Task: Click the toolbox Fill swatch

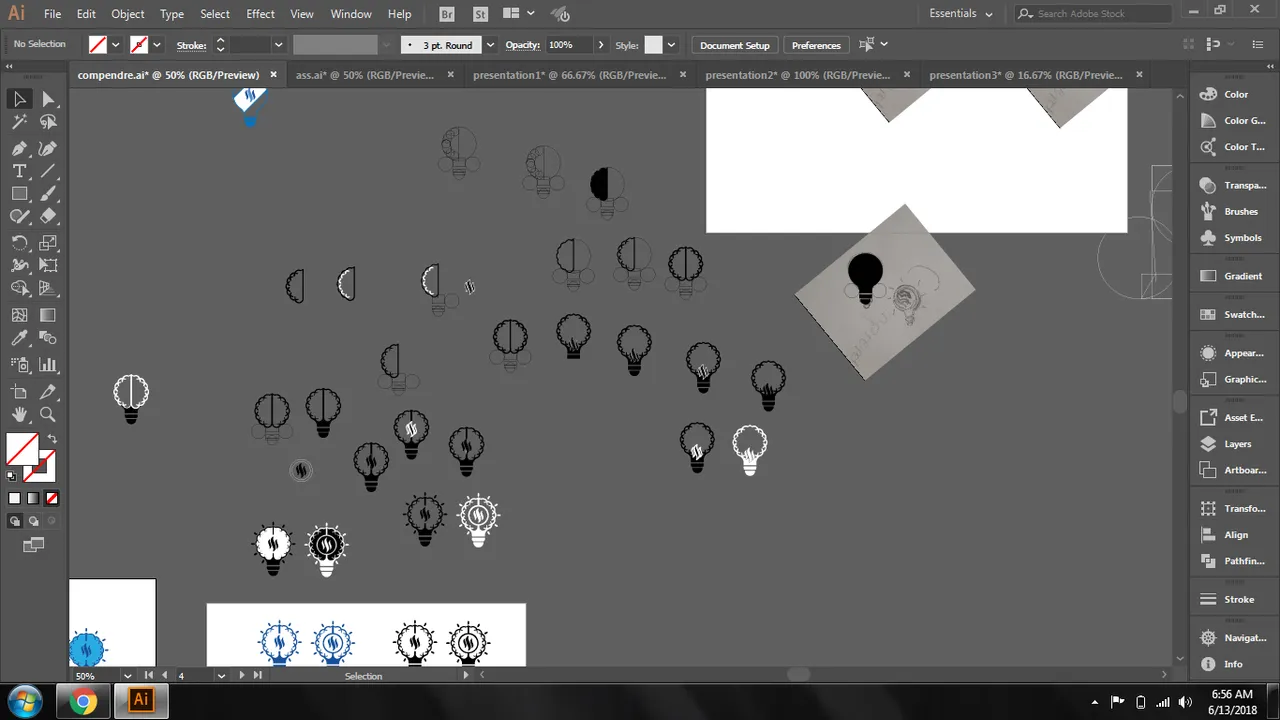Action: pyautogui.click(x=23, y=448)
